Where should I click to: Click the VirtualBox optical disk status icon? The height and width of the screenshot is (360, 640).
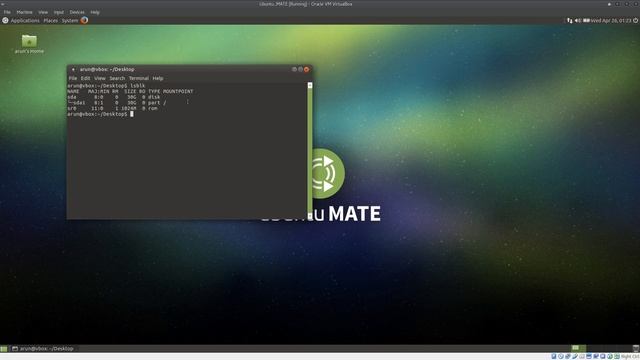560,356
